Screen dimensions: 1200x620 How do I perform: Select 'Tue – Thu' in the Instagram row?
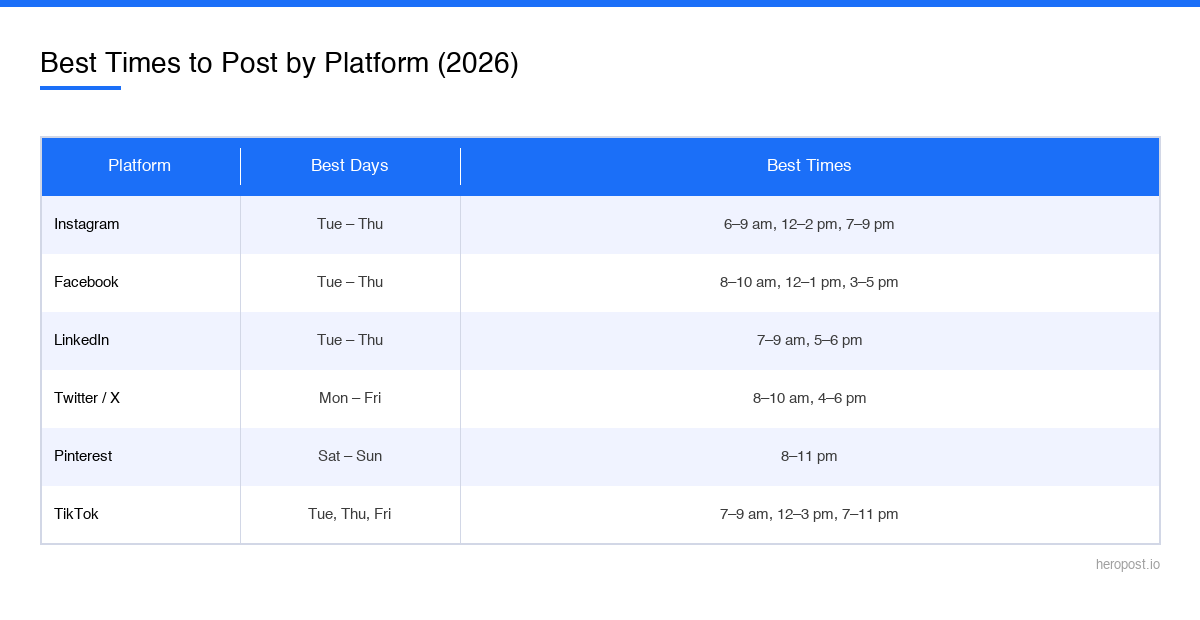point(350,225)
